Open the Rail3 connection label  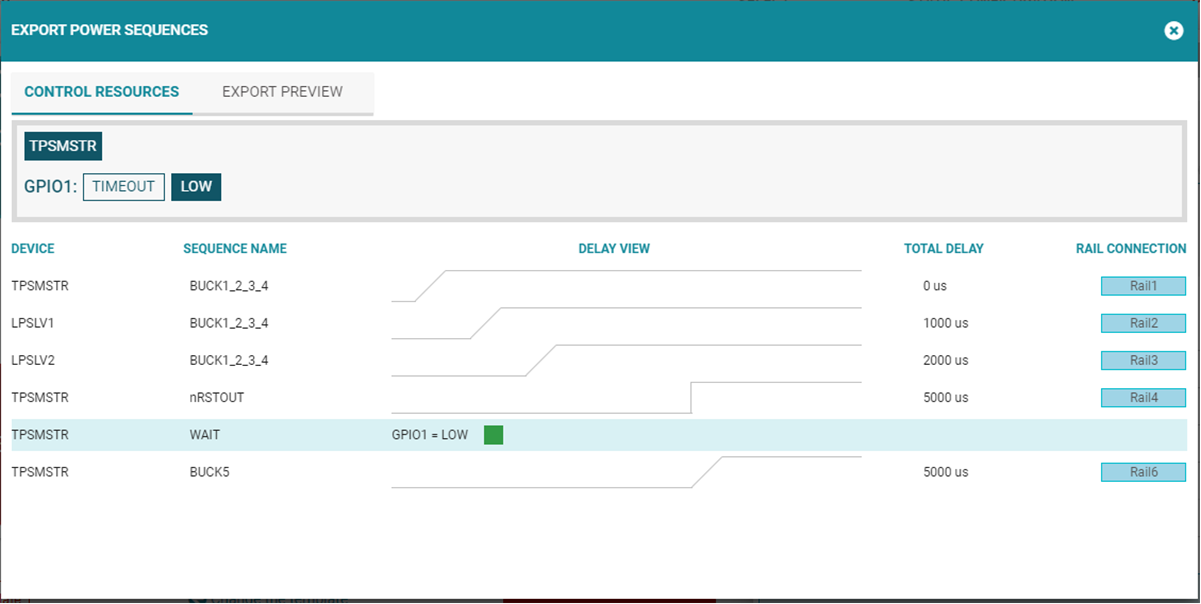coord(1143,360)
